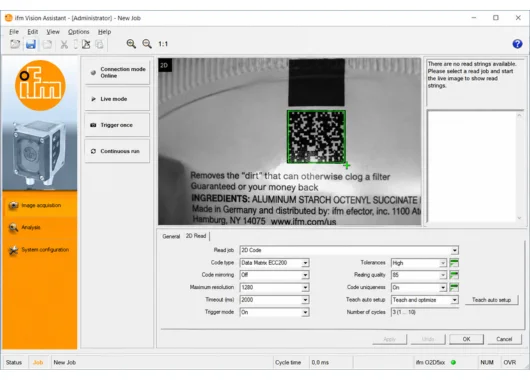Click the Undo button
The height and width of the screenshot is (380, 530).
pyautogui.click(x=428, y=339)
